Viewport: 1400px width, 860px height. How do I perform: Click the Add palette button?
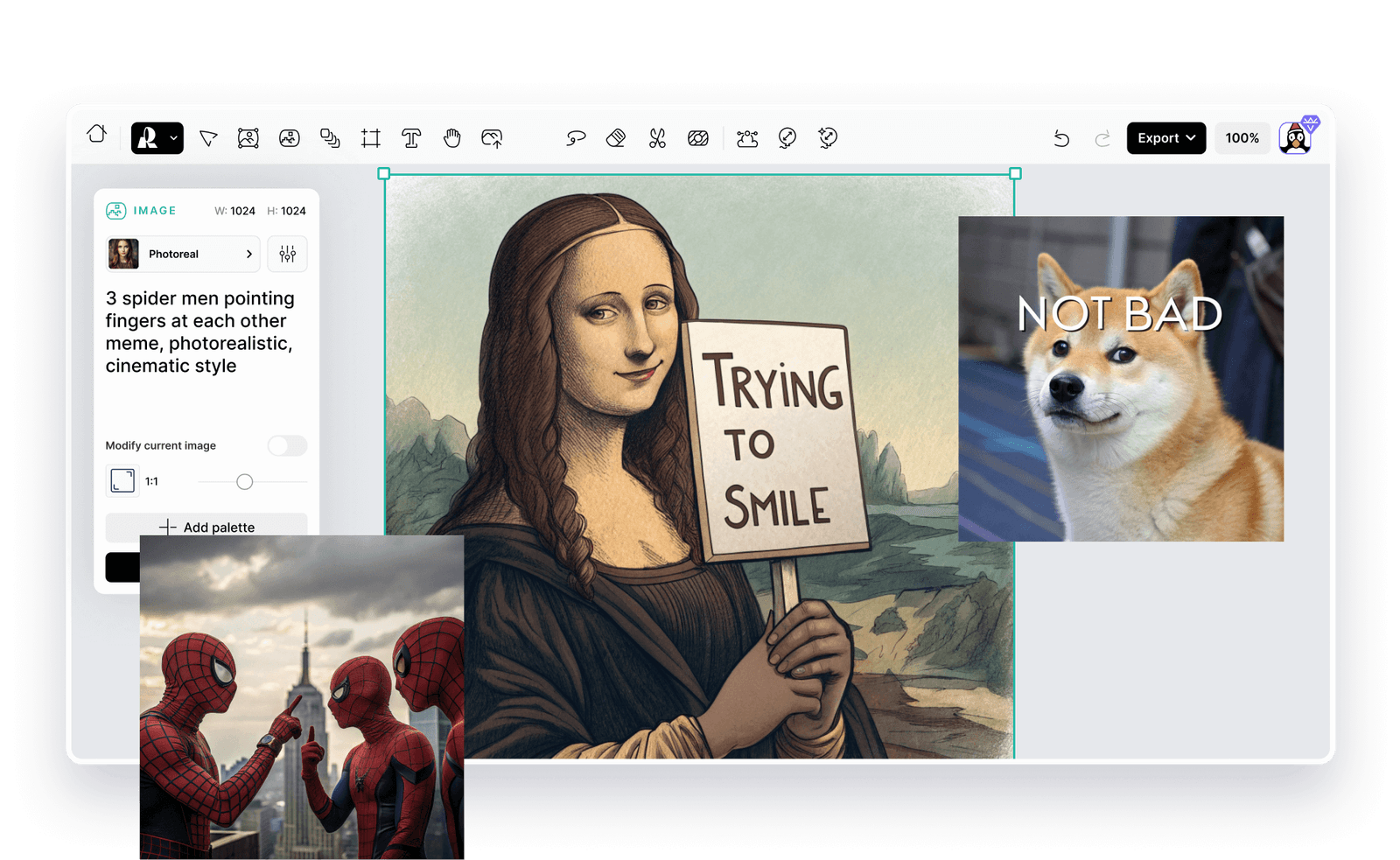coord(206,527)
